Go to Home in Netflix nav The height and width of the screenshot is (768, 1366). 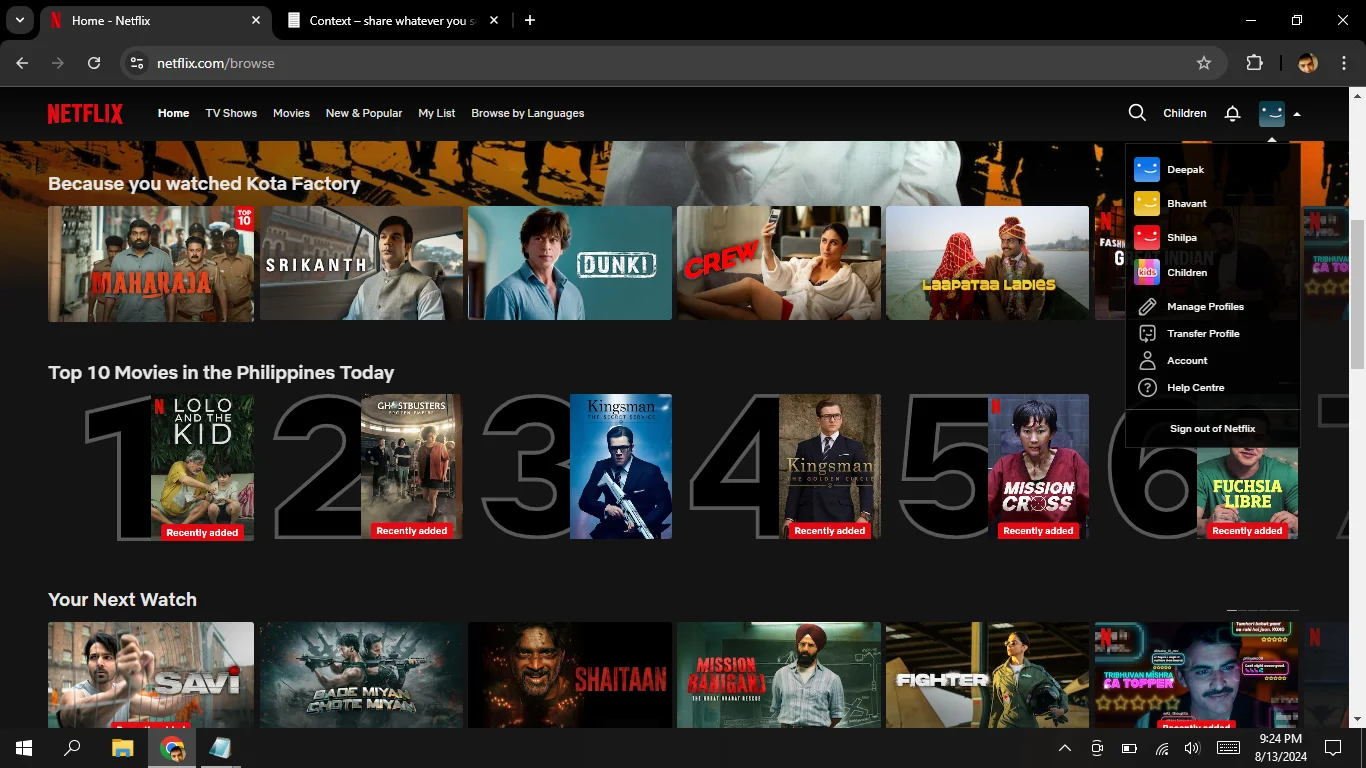[173, 113]
